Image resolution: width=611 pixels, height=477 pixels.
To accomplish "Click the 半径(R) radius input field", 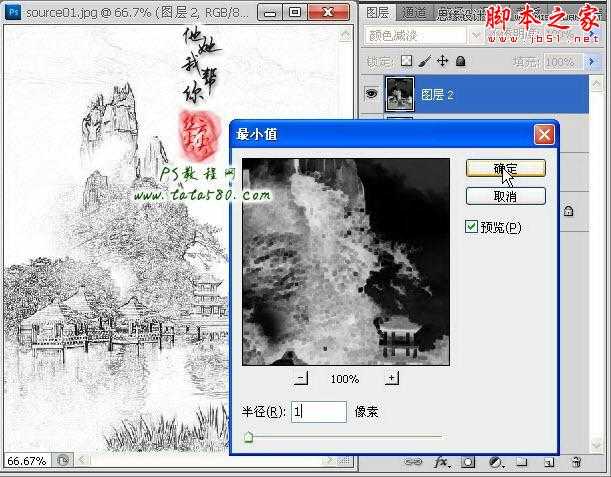I will 319,412.
